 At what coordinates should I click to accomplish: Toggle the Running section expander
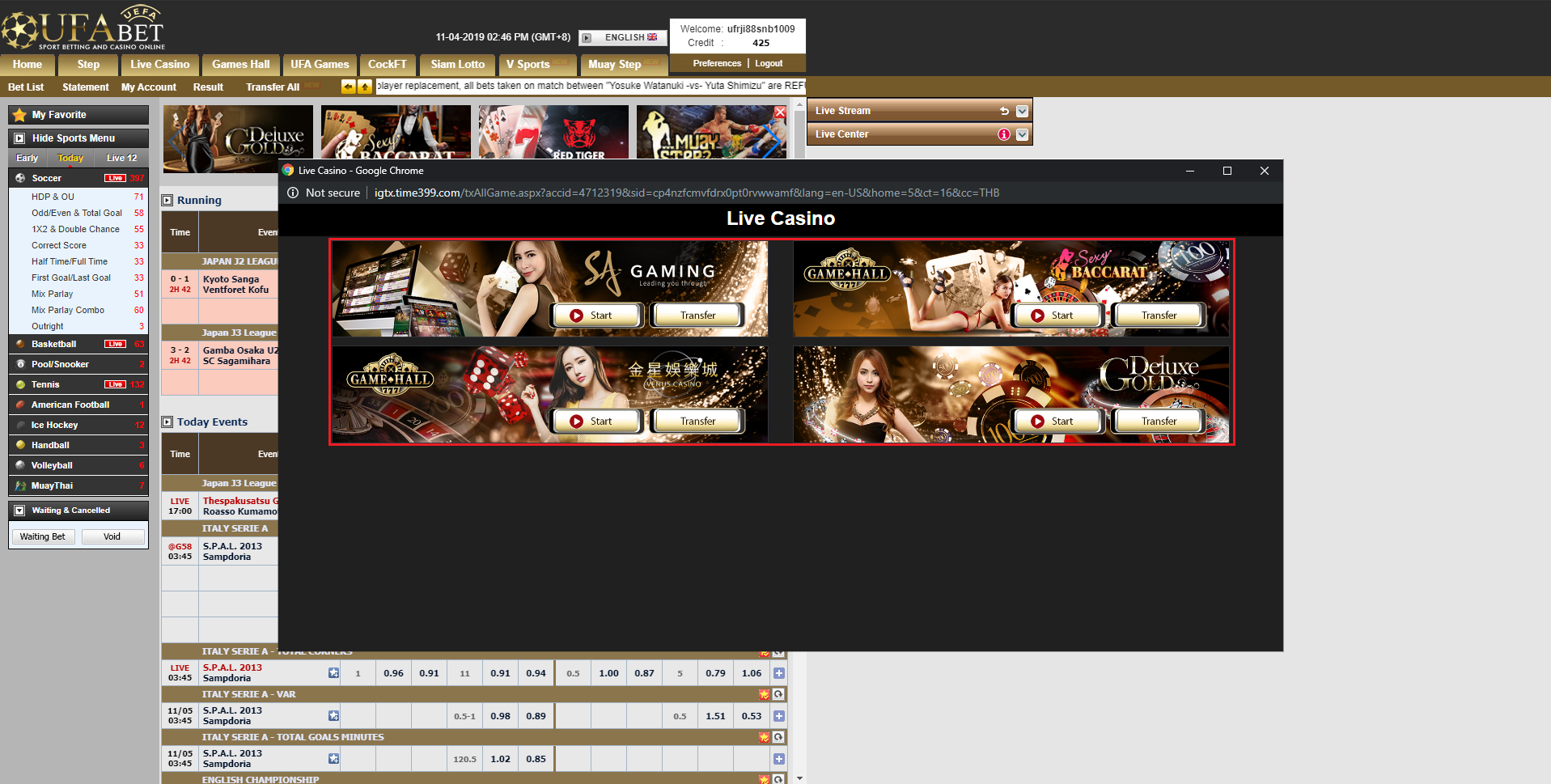[167, 200]
